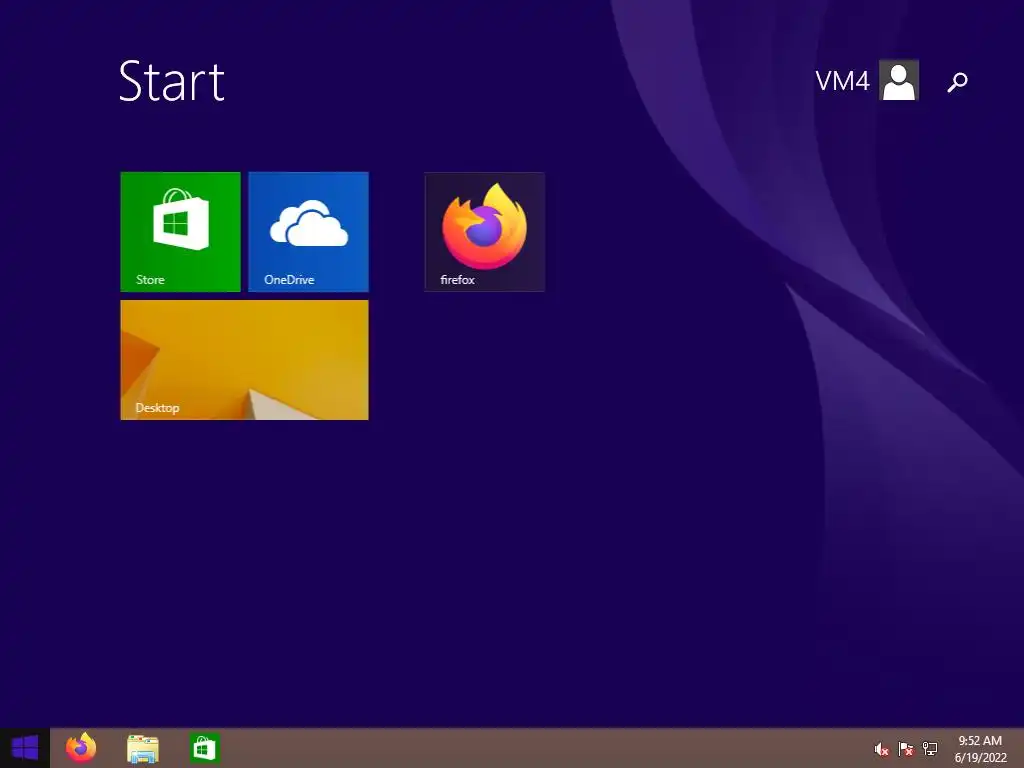
Task: Open the Store tile
Action: point(180,232)
